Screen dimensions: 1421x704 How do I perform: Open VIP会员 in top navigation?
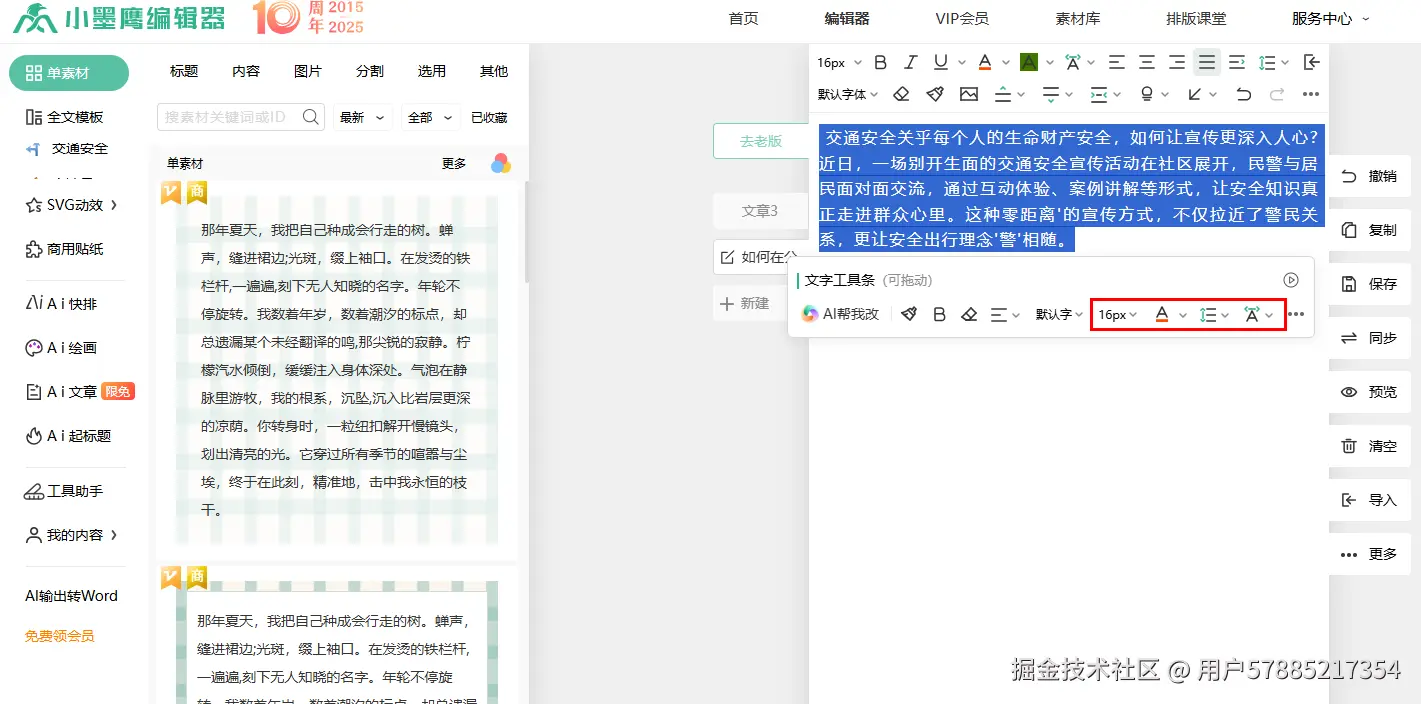962,18
